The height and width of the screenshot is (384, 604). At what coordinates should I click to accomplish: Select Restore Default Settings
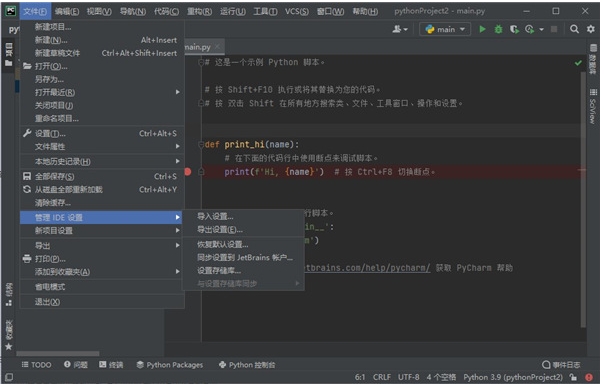[243, 244]
